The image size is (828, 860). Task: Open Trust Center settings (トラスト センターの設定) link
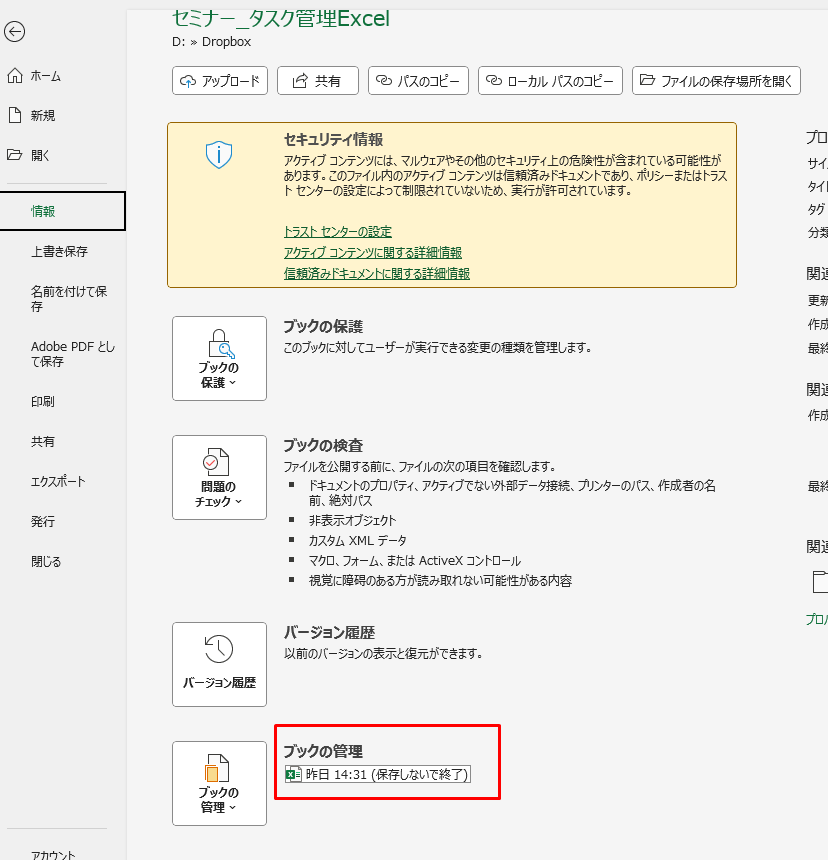(337, 232)
